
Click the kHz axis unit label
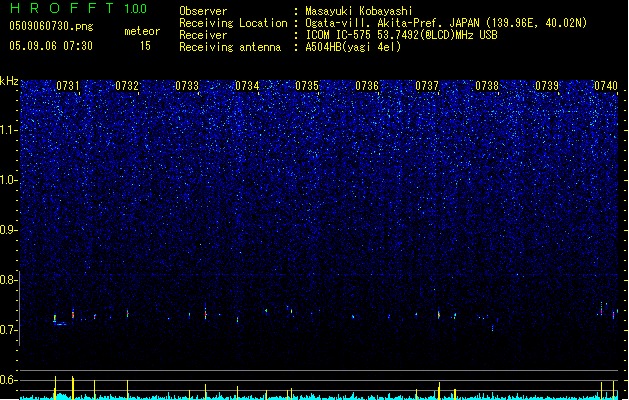[9, 81]
